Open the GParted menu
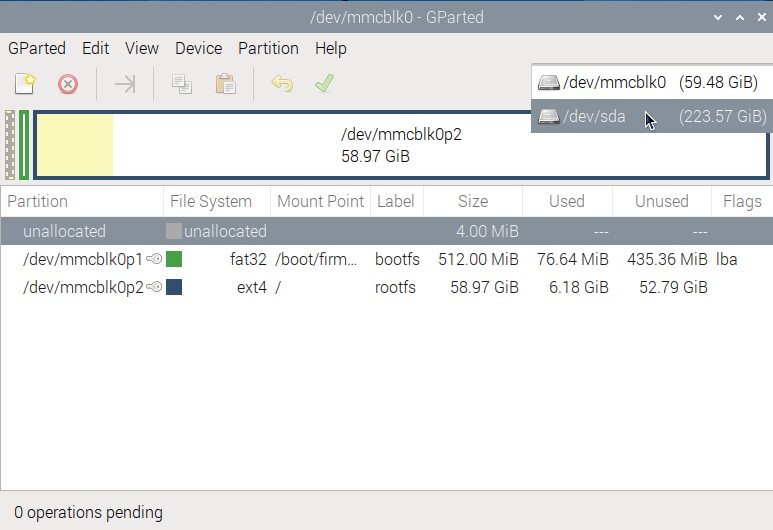 (37, 48)
